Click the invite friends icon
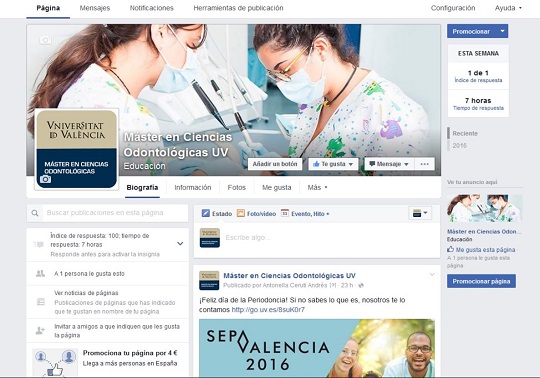Viewport: 540px width, 378px height. [x=40, y=330]
